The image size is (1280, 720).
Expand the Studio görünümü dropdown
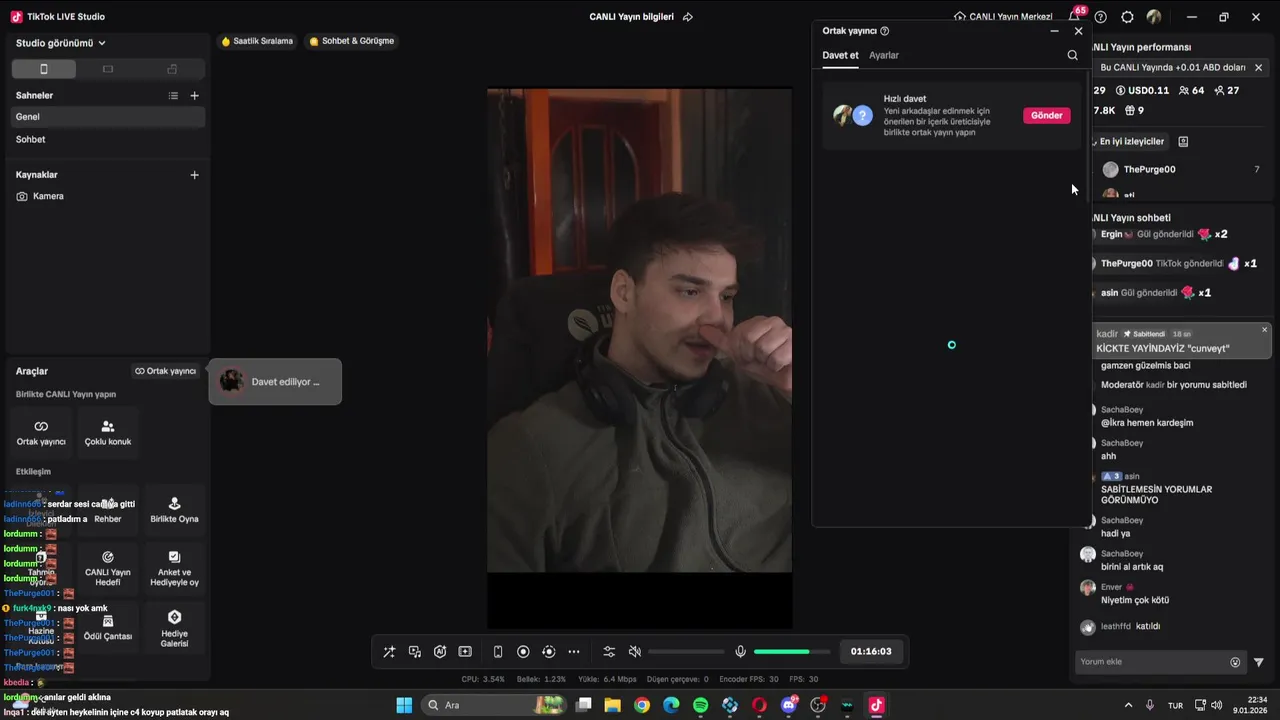[x=61, y=43]
